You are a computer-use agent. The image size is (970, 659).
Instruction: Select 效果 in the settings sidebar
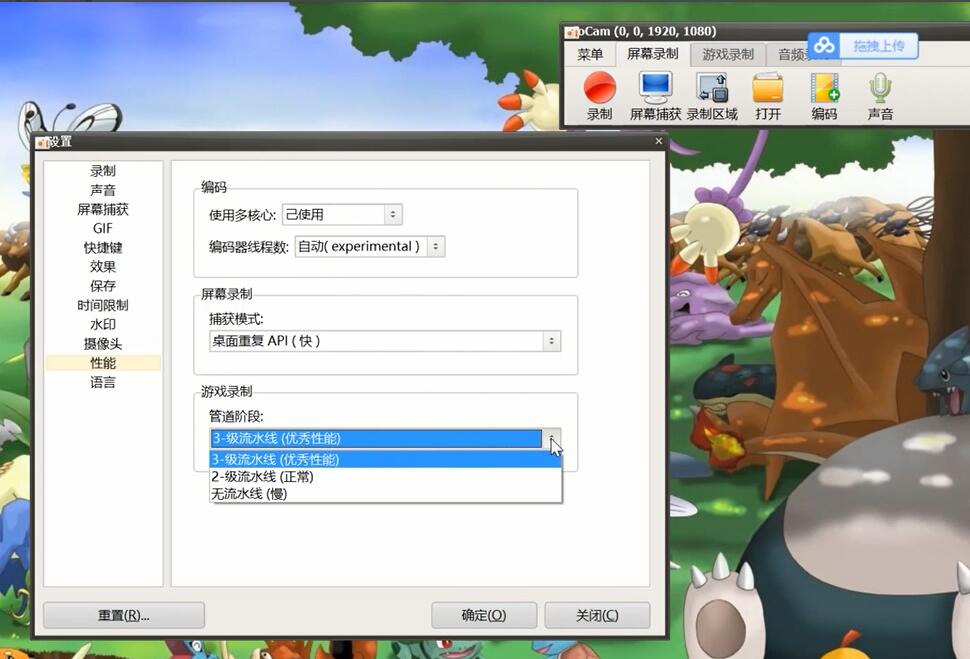click(x=103, y=267)
